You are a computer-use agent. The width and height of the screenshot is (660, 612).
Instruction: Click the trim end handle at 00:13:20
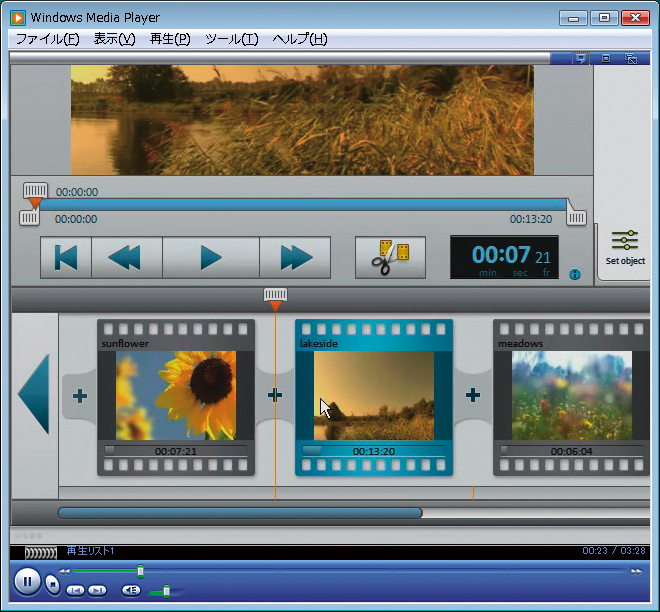[x=576, y=218]
